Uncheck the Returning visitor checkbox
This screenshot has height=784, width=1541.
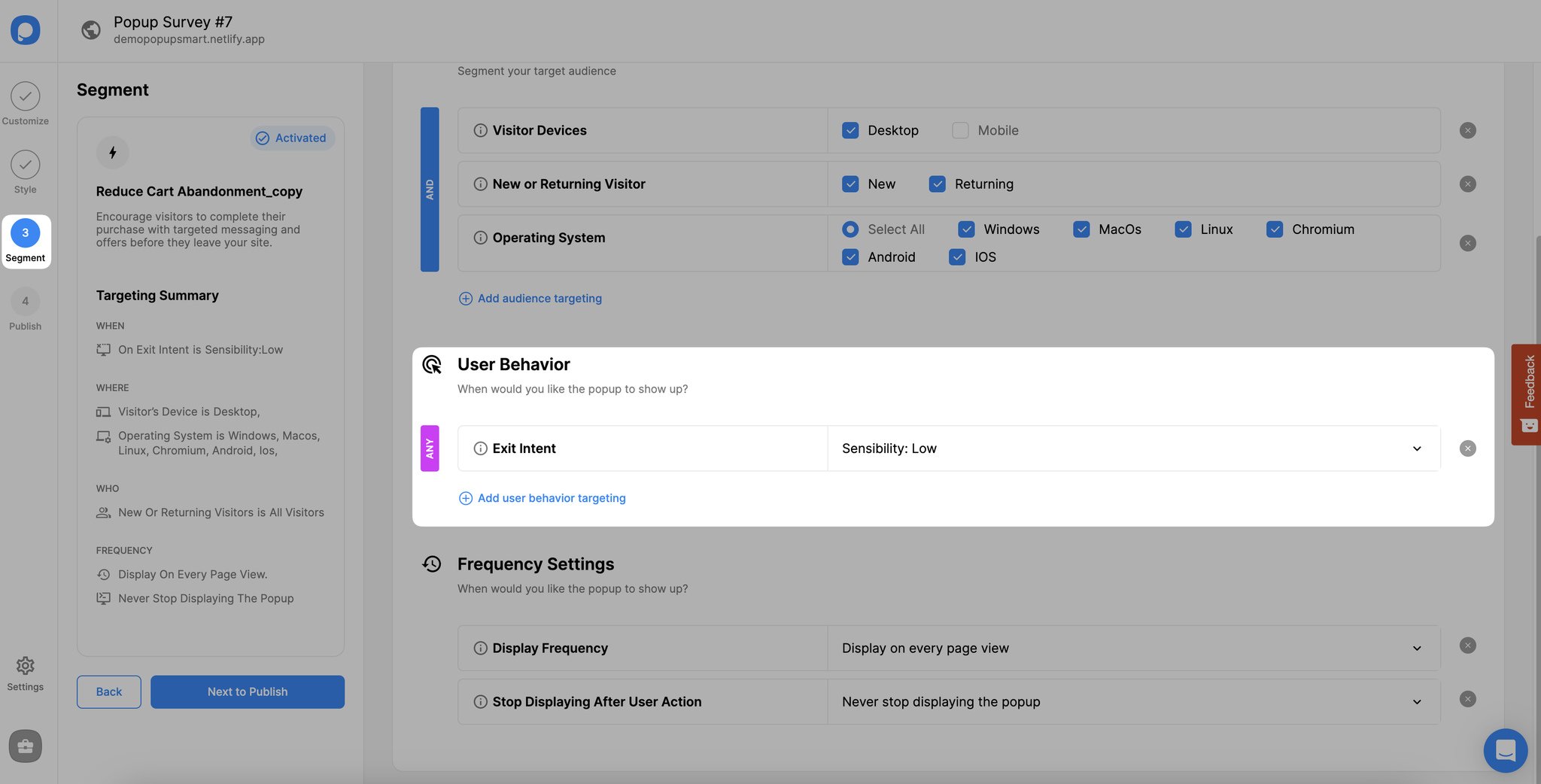click(937, 184)
